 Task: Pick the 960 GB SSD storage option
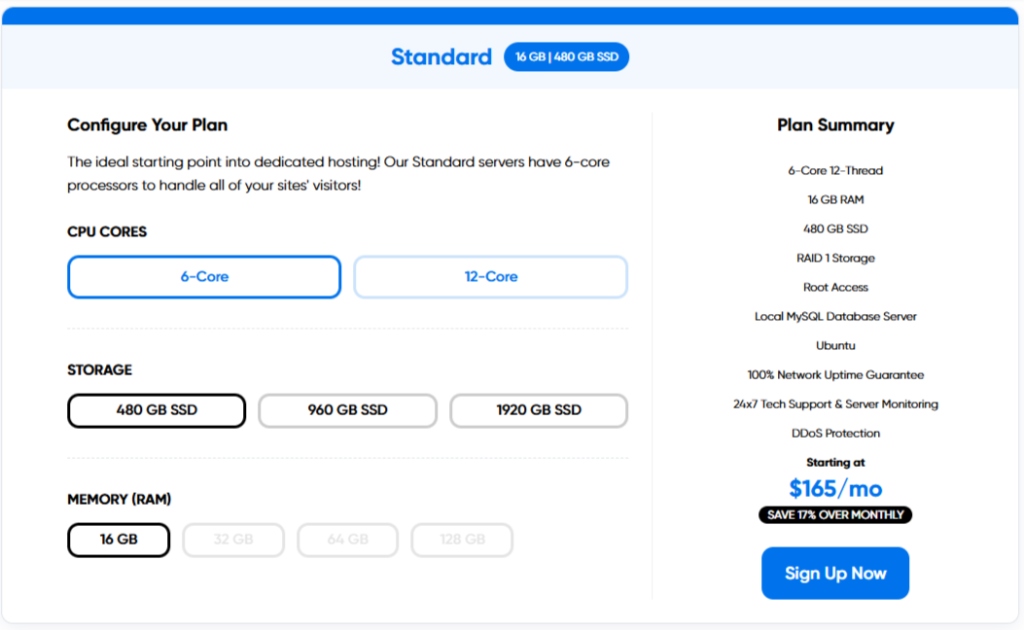coord(347,411)
